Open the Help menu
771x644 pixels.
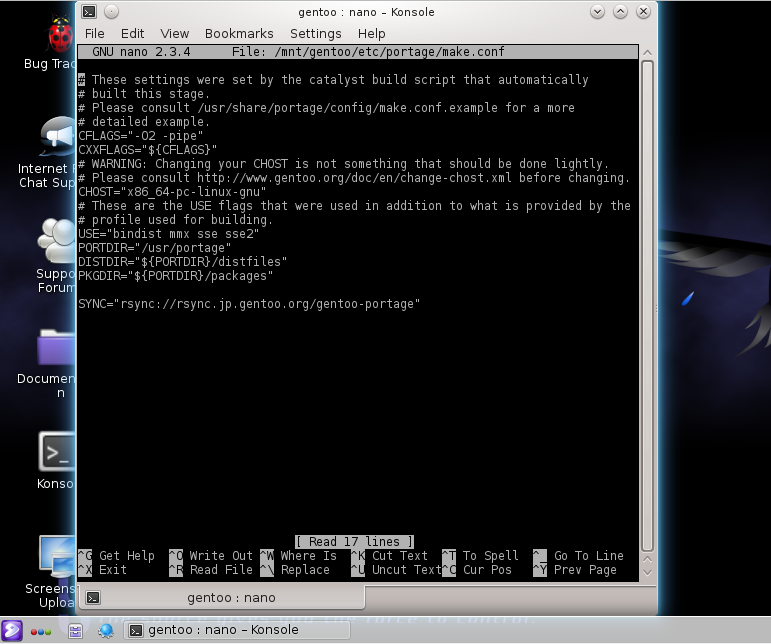click(371, 33)
